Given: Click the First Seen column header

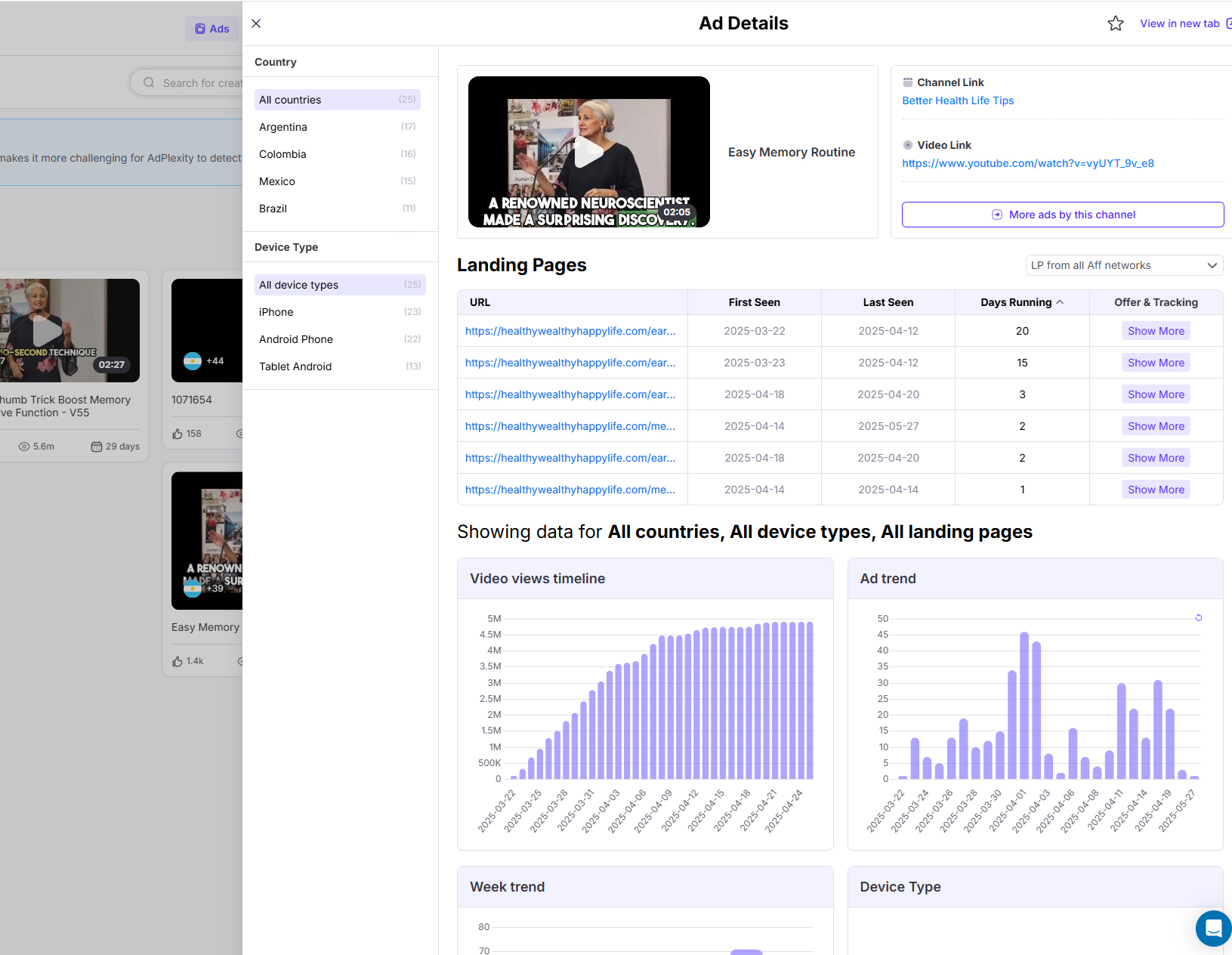Looking at the screenshot, I should 754,302.
